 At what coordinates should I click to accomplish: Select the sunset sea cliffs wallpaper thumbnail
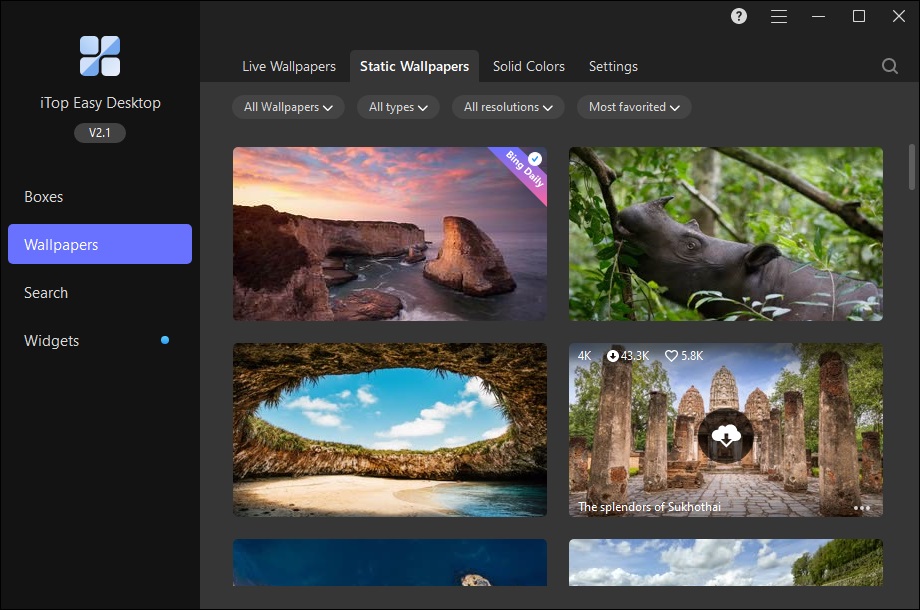(x=390, y=234)
